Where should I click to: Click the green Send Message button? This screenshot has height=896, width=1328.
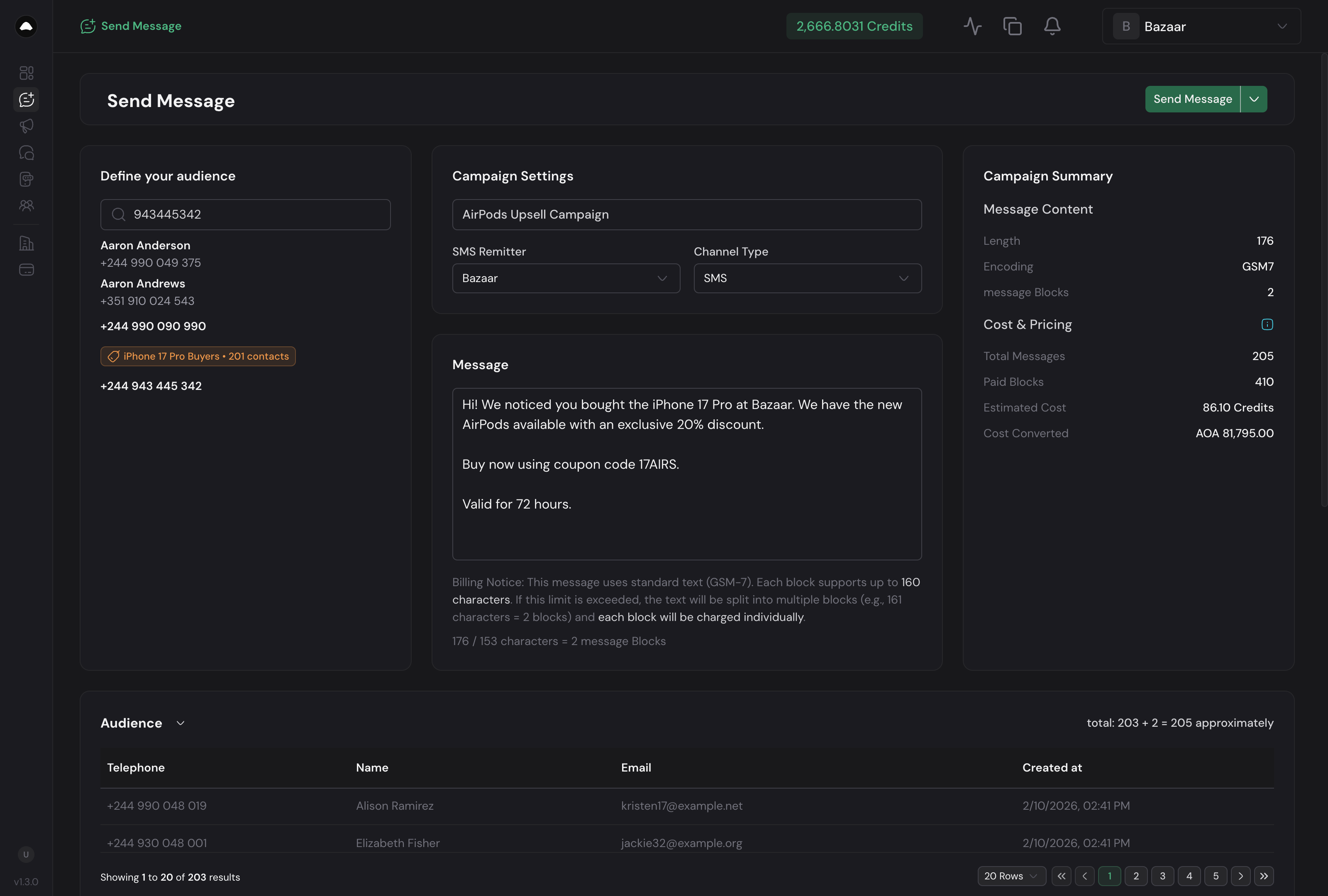click(1193, 100)
